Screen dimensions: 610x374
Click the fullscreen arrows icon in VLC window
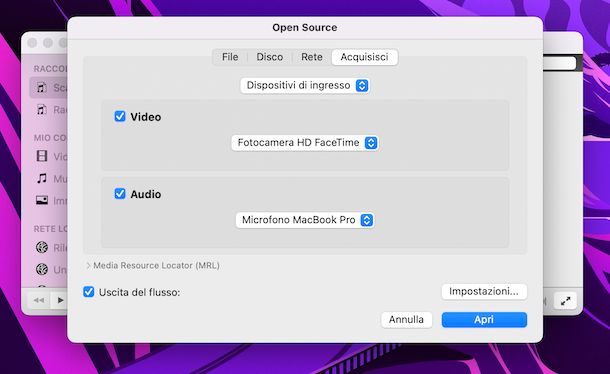[x=565, y=300]
